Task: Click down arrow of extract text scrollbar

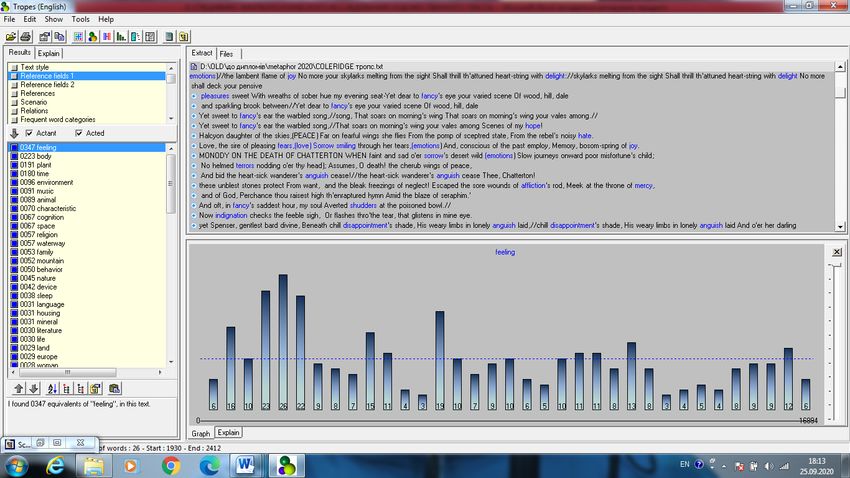Action: click(840, 227)
